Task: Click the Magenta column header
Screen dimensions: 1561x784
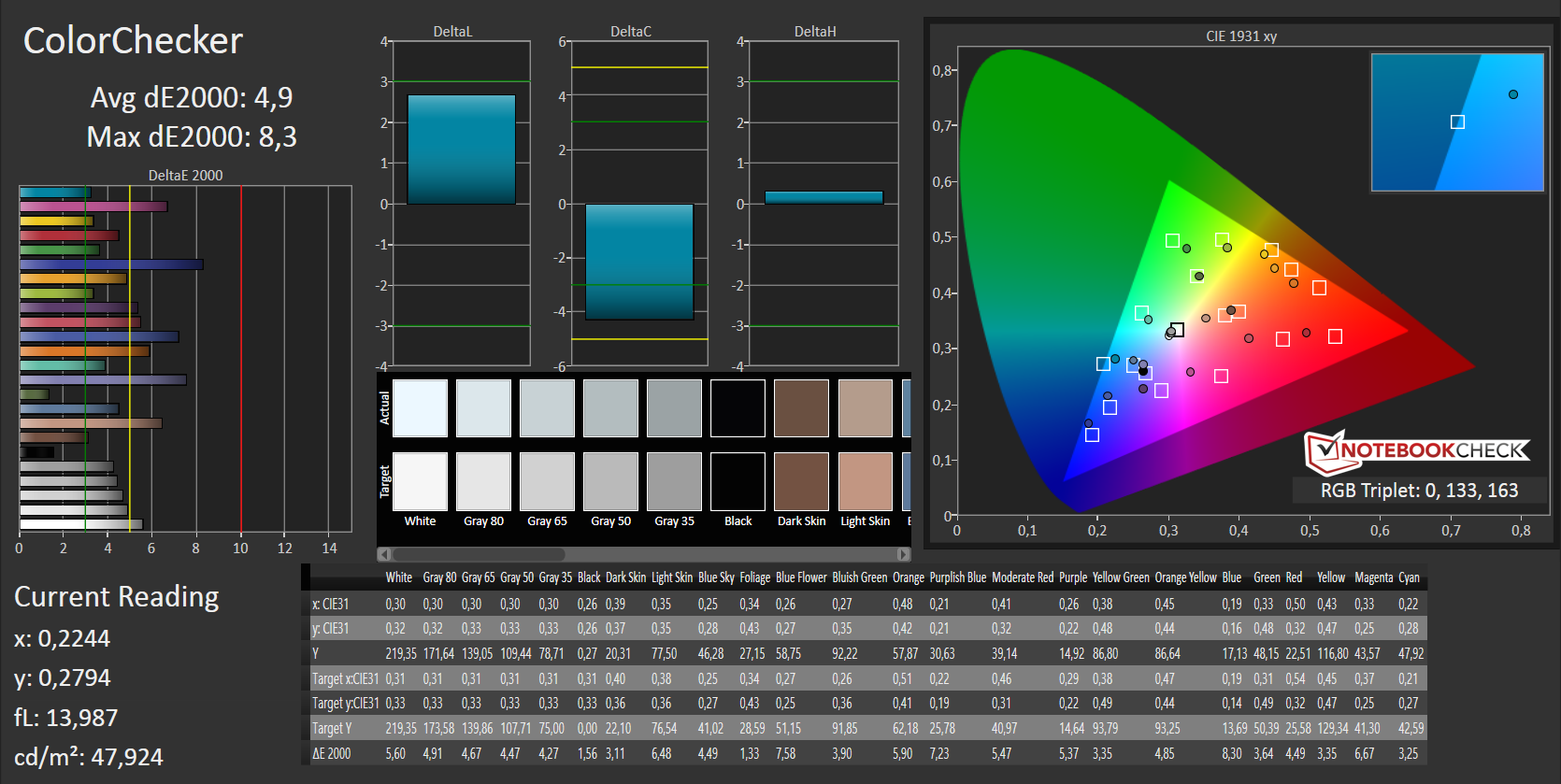Action: point(1373,577)
